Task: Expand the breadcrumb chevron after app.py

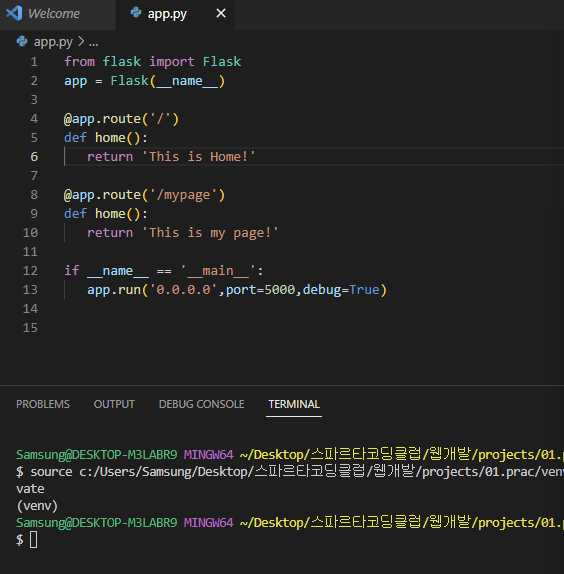Action: (x=81, y=42)
